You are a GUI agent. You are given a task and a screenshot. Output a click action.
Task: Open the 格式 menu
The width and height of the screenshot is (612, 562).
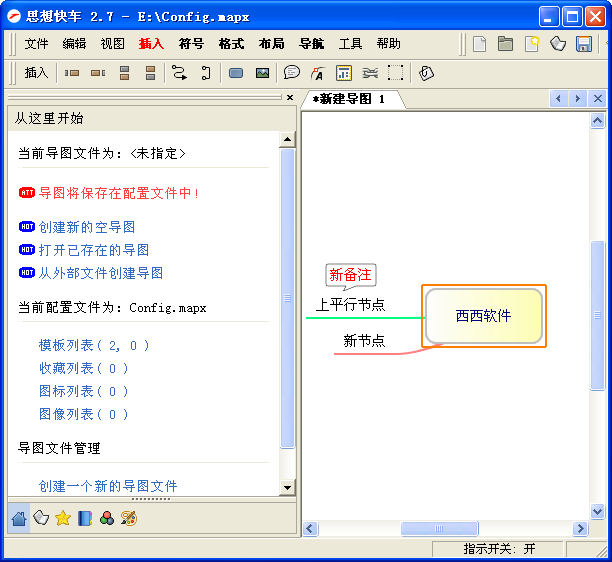(x=231, y=44)
